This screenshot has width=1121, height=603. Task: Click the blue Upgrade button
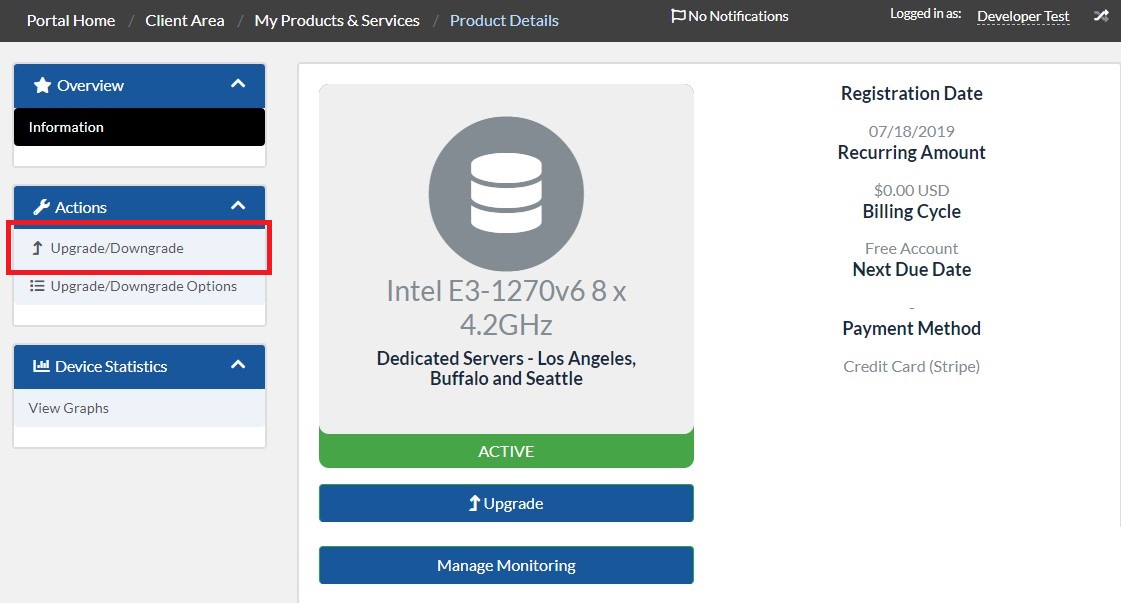[506, 503]
